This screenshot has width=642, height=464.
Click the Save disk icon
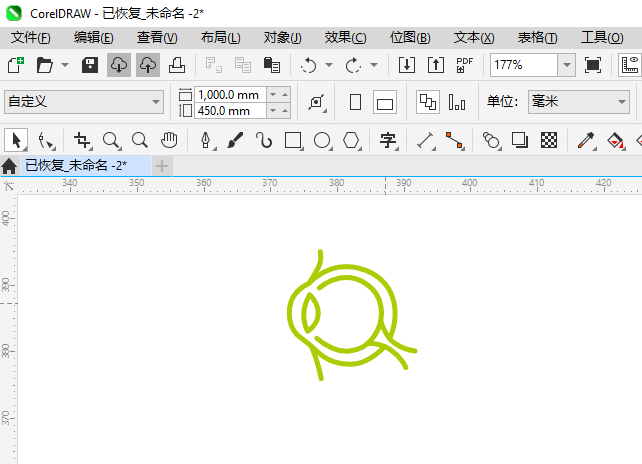[90, 65]
